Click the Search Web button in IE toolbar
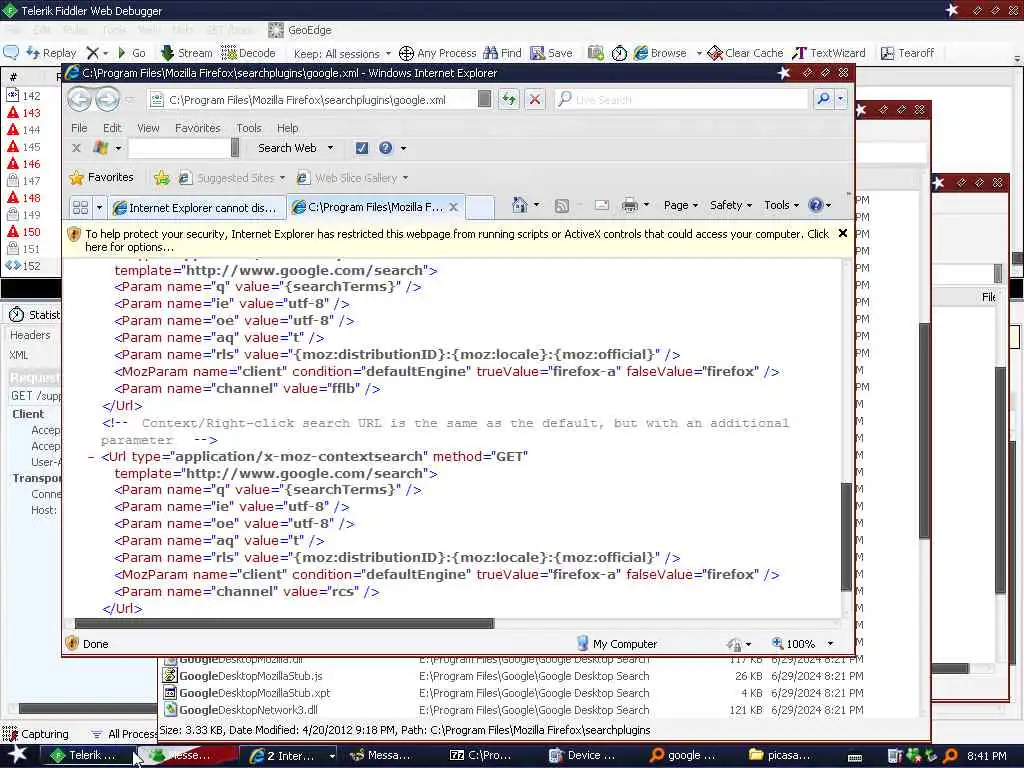Viewport: 1024px width, 768px height. [287, 148]
